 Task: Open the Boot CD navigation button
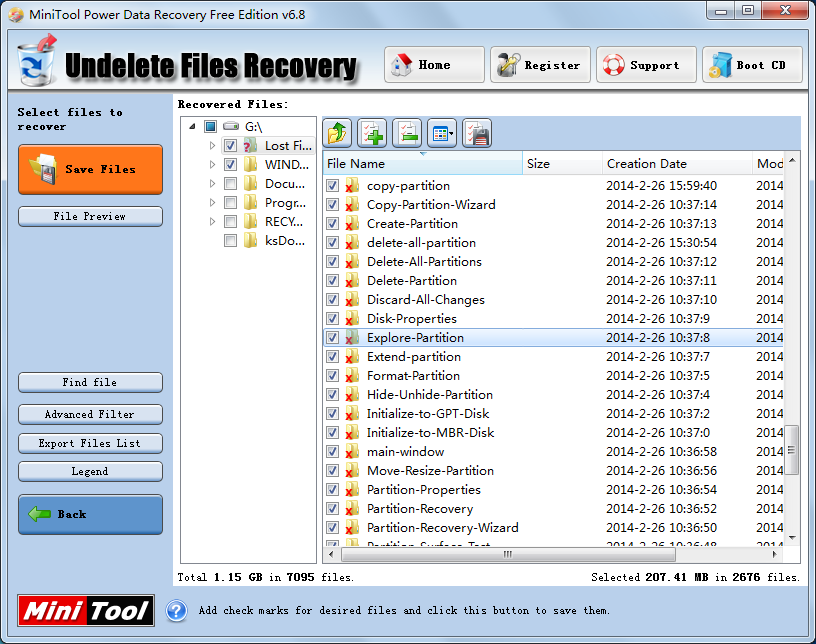752,65
